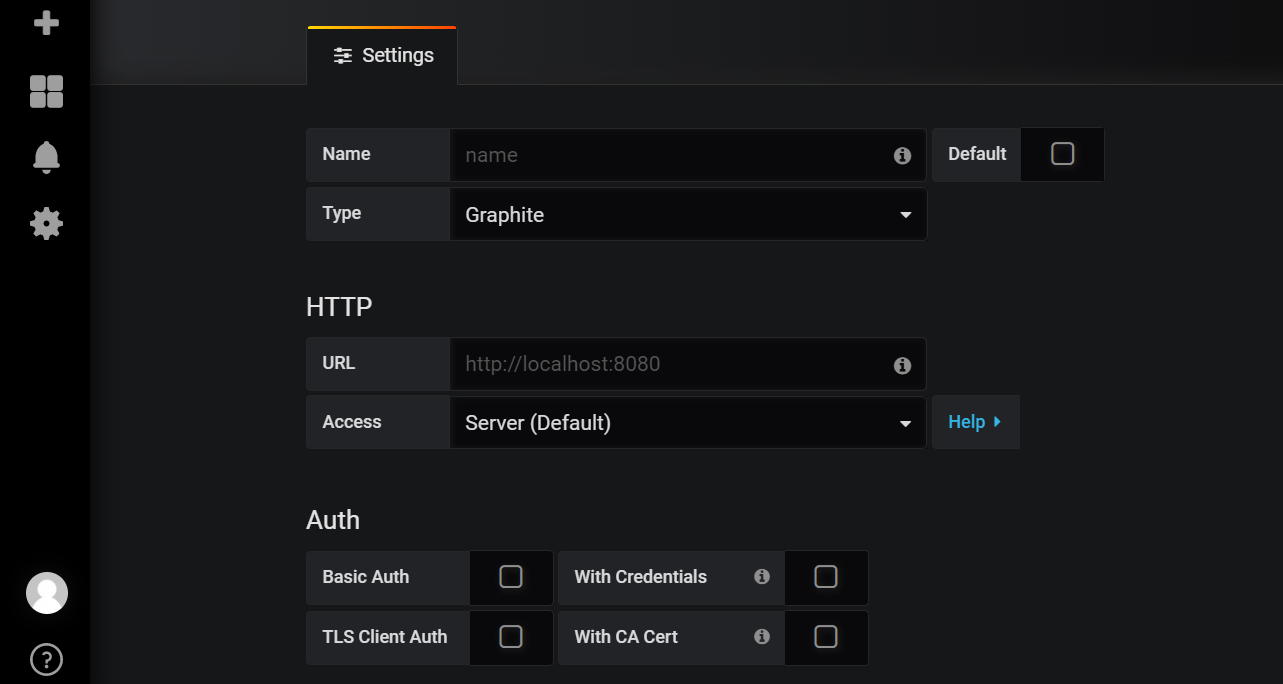Image resolution: width=1283 pixels, height=684 pixels.
Task: Click the With CA Cert label text
Action: (x=626, y=637)
